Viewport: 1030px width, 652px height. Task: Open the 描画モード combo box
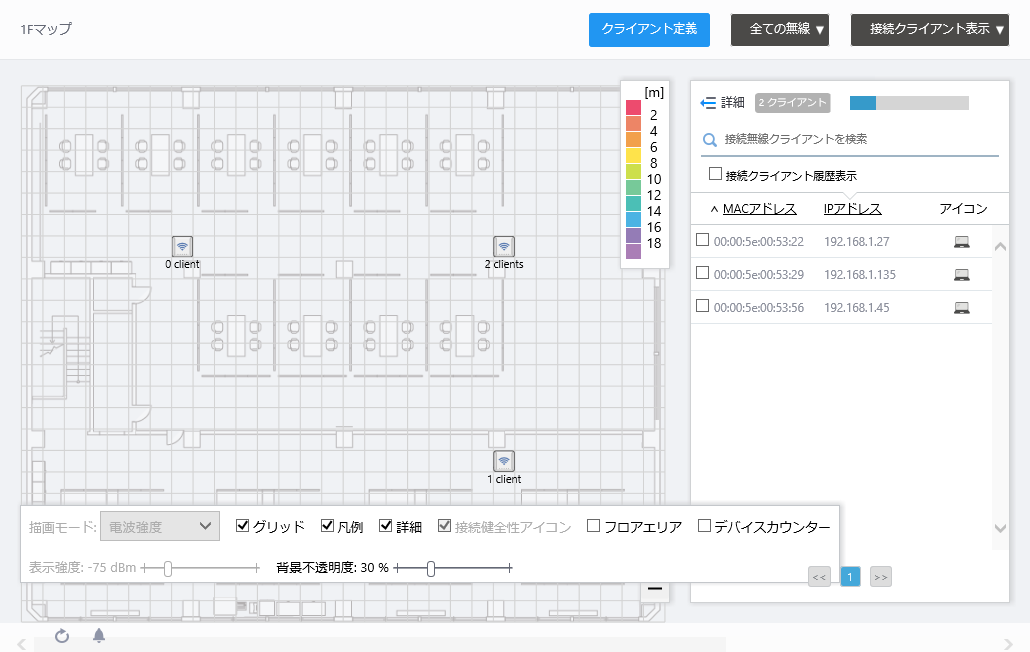pos(160,526)
